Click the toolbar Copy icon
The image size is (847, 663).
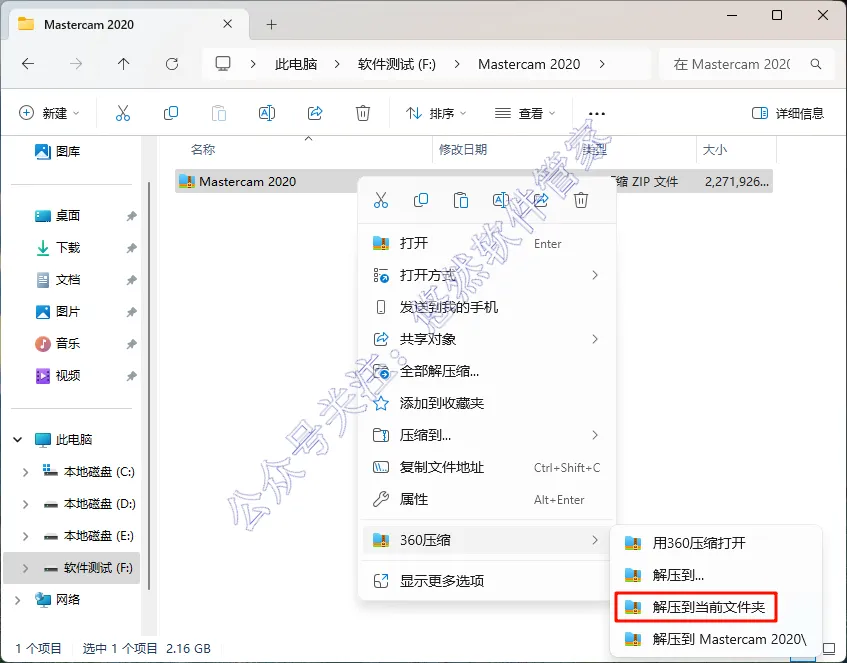pyautogui.click(x=171, y=113)
